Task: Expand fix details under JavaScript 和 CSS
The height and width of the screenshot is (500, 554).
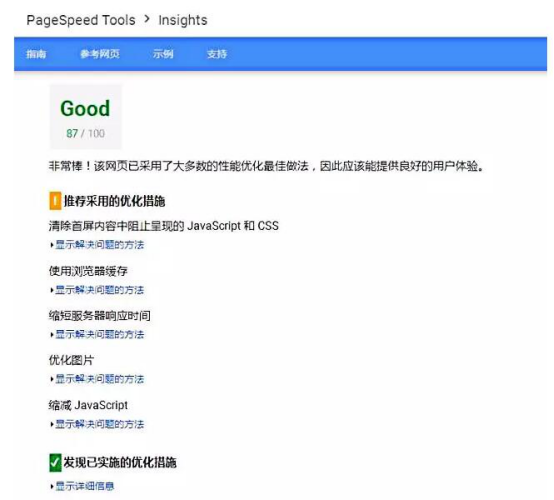Action: [x=98, y=245]
